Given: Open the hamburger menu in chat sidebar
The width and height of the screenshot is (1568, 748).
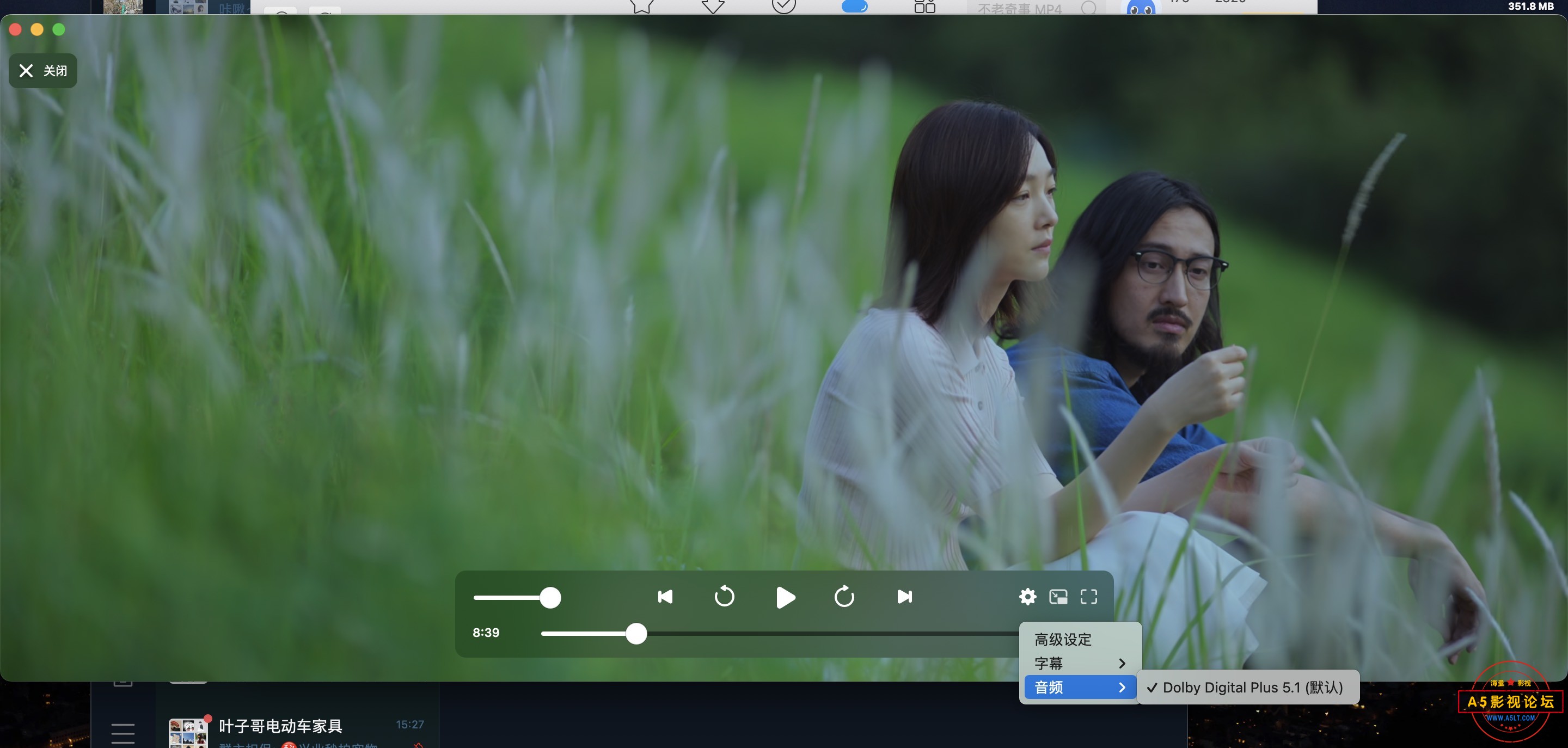Looking at the screenshot, I should pos(123,733).
